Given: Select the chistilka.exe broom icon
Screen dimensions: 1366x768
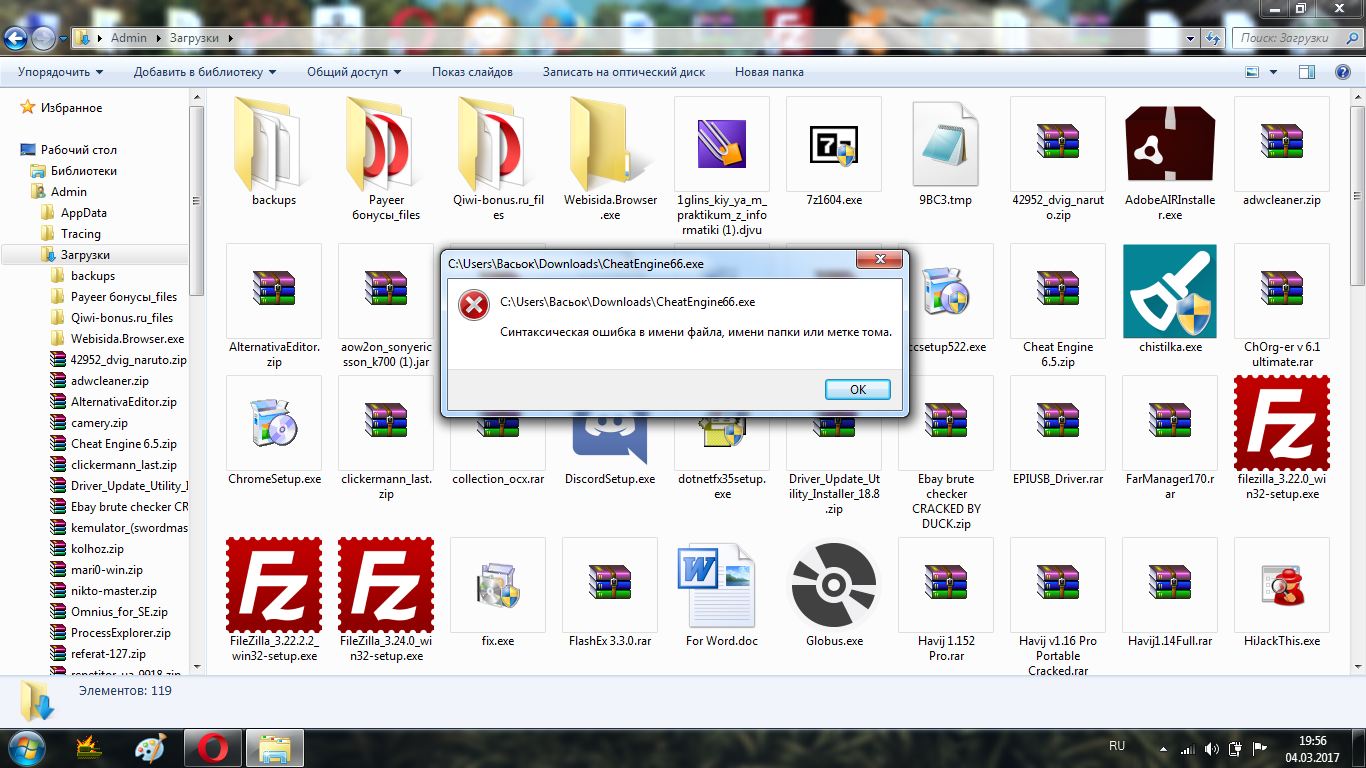Looking at the screenshot, I should tap(1169, 292).
